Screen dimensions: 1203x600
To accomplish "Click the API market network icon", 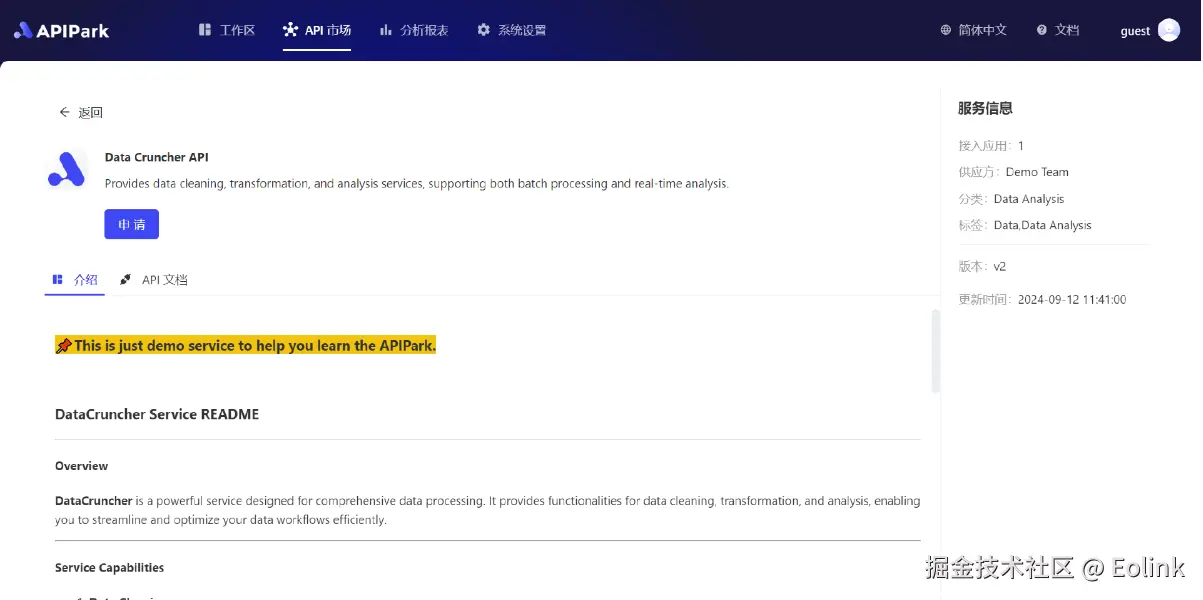I will click(290, 30).
